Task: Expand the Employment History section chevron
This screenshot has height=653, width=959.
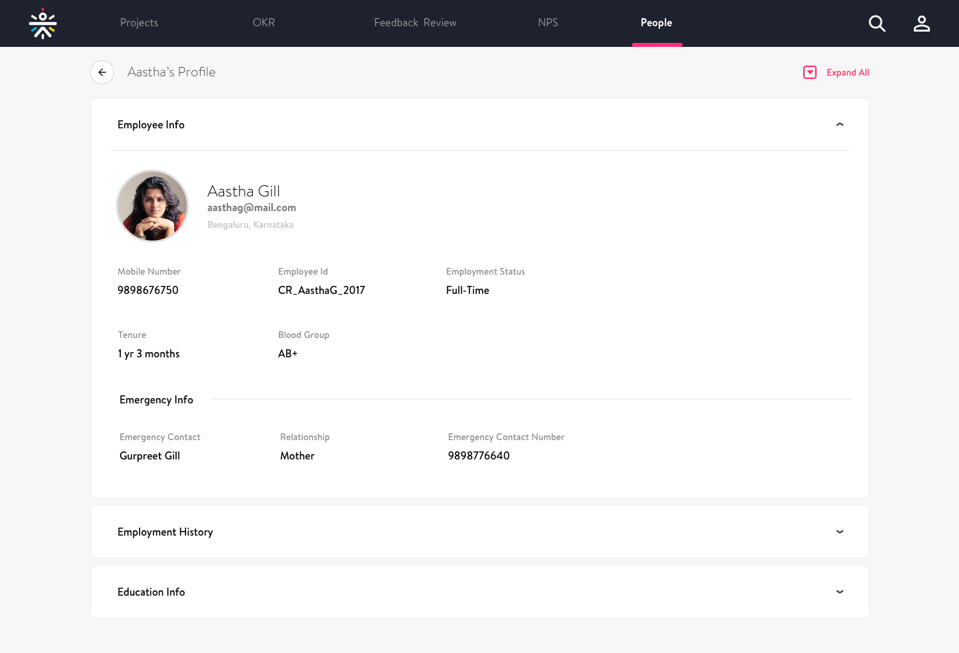Action: 839,532
